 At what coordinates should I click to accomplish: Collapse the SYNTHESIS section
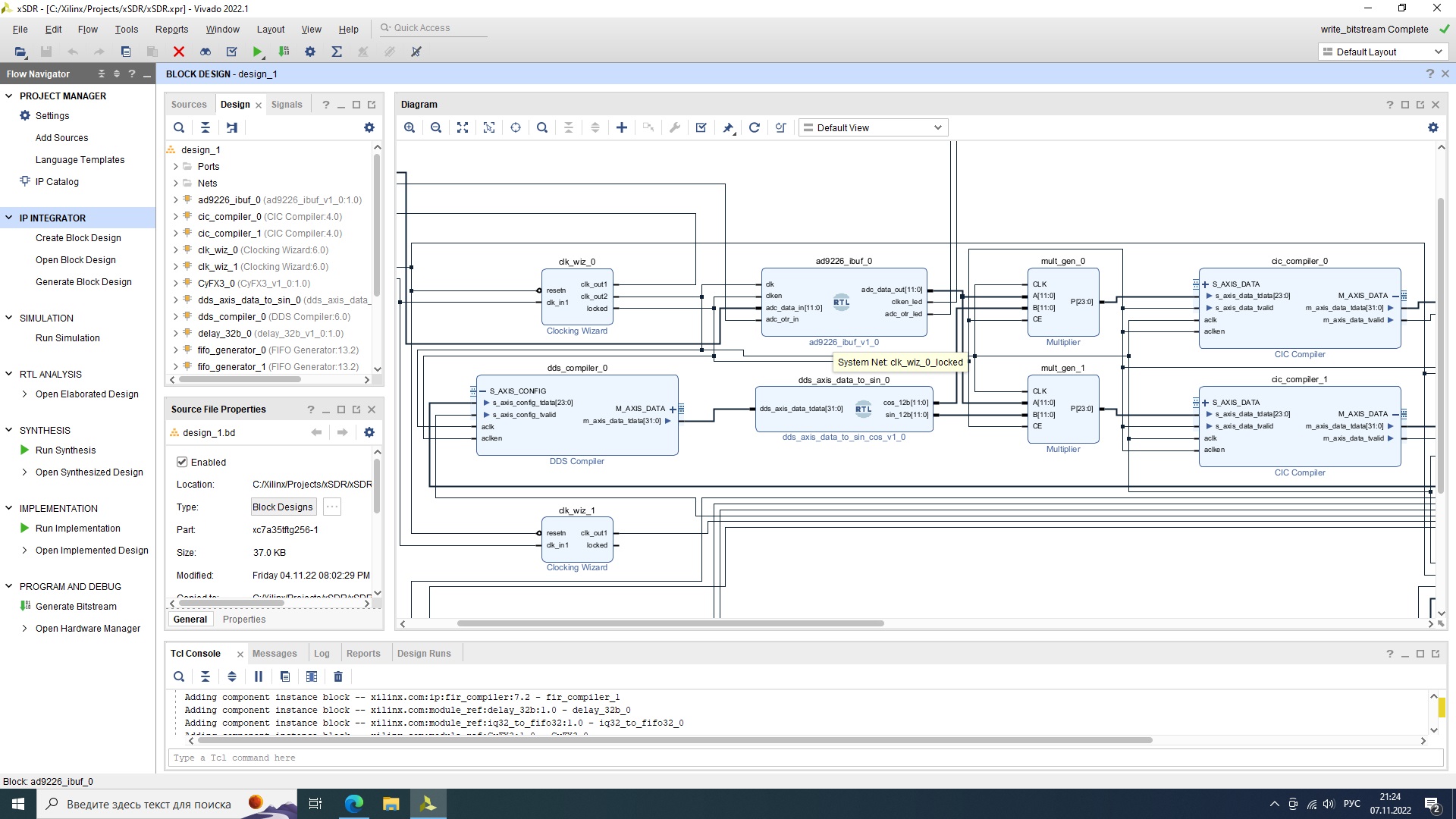[9, 430]
